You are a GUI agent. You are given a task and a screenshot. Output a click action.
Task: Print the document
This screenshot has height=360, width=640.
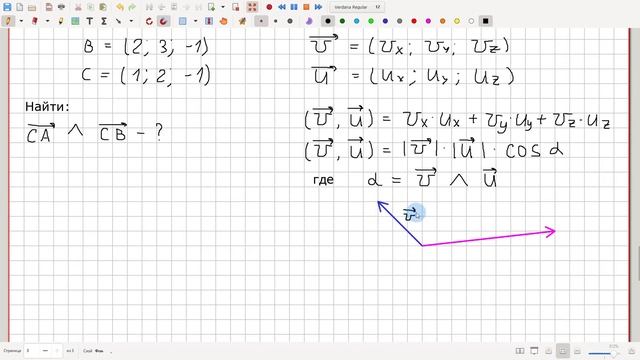(x=61, y=7)
